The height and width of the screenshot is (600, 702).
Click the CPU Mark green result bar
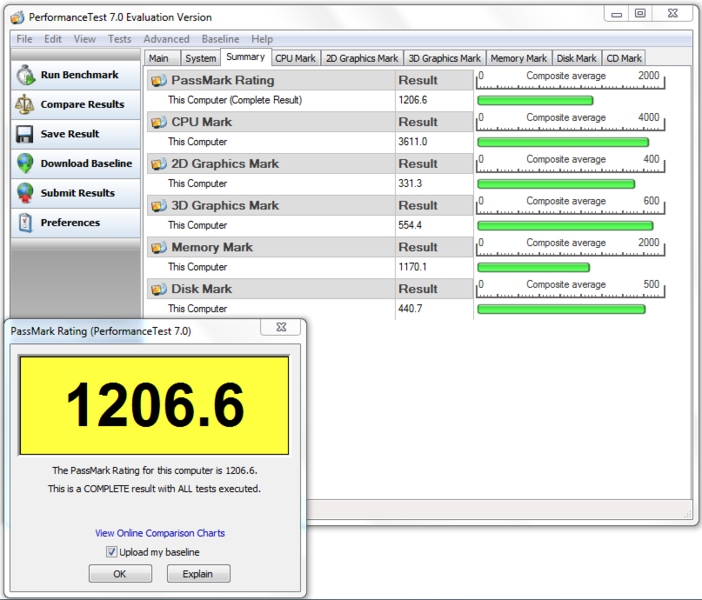563,142
